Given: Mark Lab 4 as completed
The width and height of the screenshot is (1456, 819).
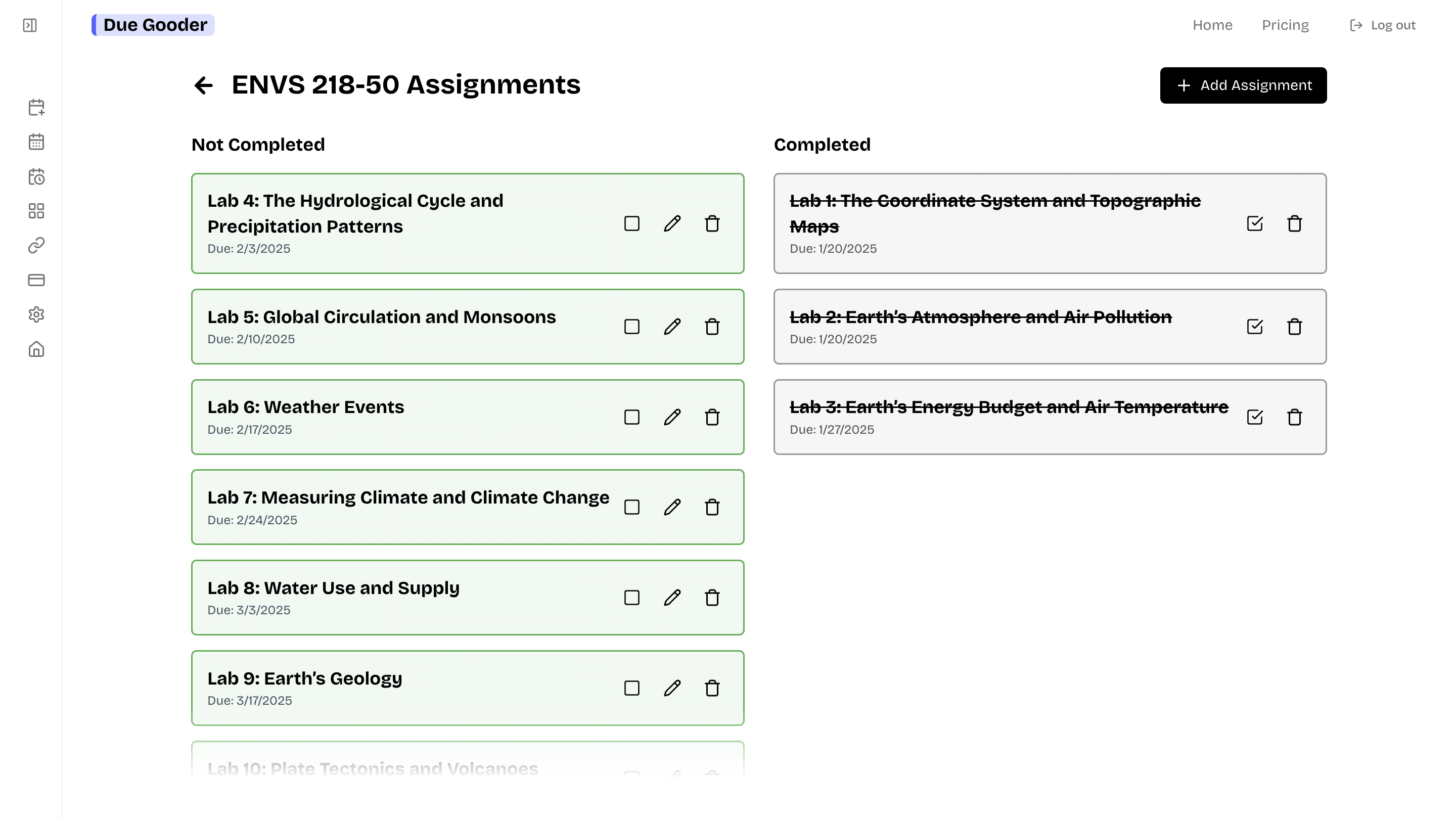Looking at the screenshot, I should (x=632, y=224).
